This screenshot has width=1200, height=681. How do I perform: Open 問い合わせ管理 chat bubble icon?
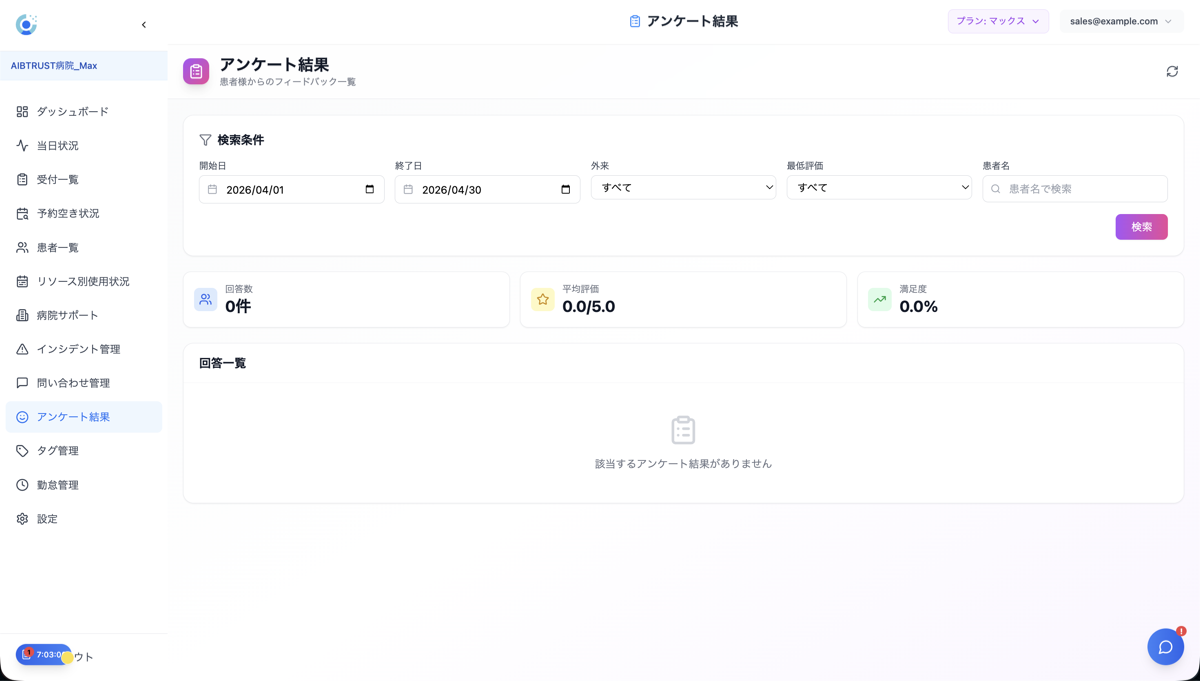point(22,383)
